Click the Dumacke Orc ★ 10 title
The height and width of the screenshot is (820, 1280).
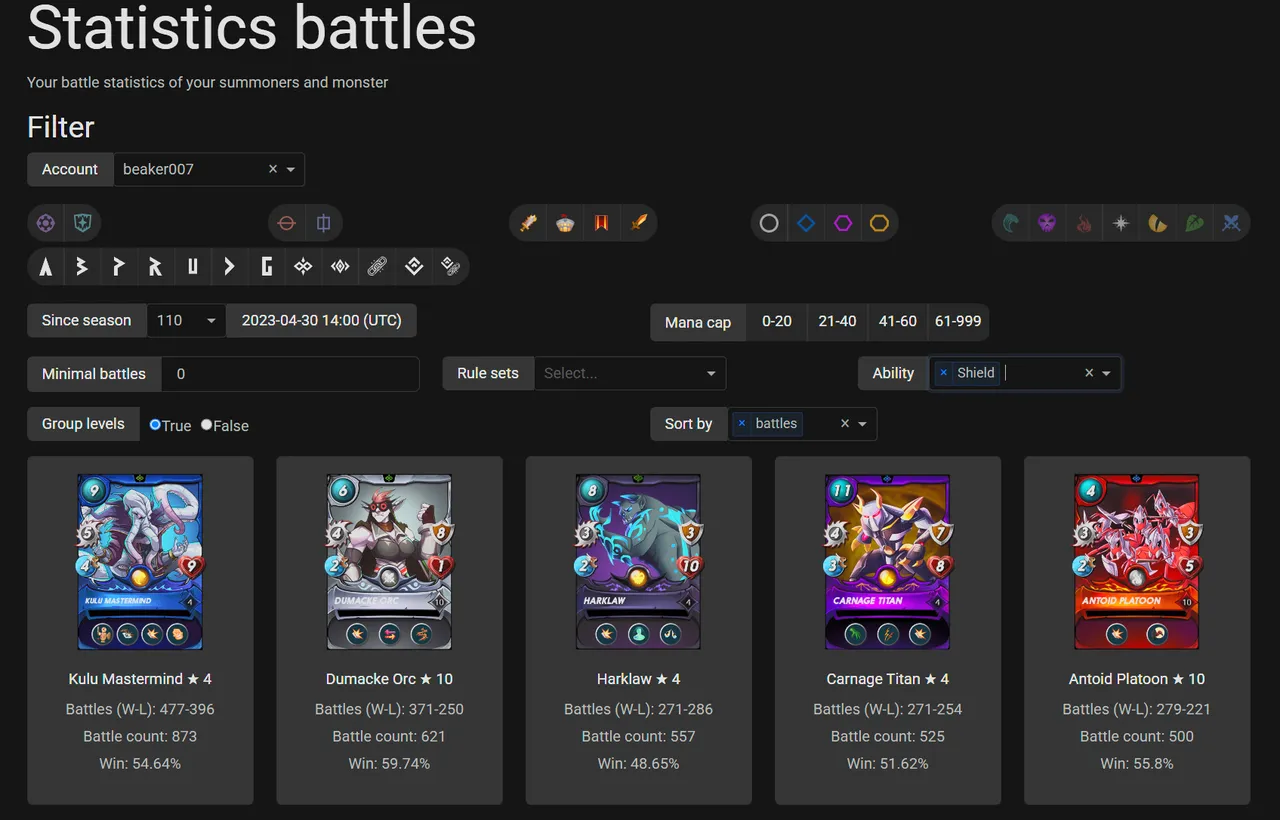tap(389, 679)
